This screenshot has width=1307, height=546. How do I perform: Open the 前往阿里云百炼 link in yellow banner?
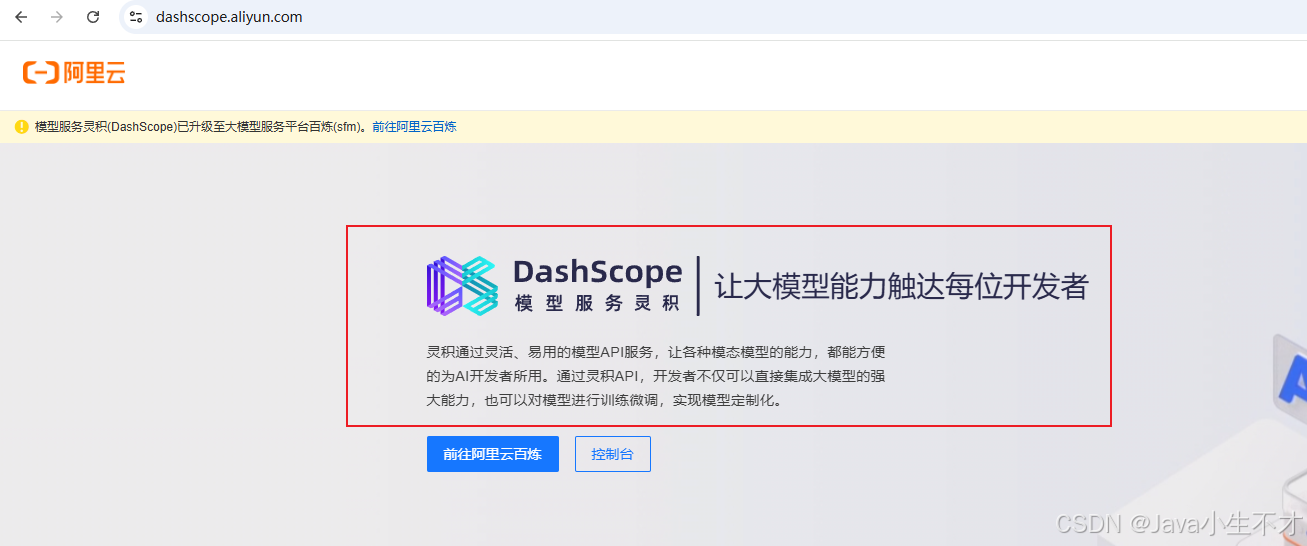pyautogui.click(x=414, y=127)
